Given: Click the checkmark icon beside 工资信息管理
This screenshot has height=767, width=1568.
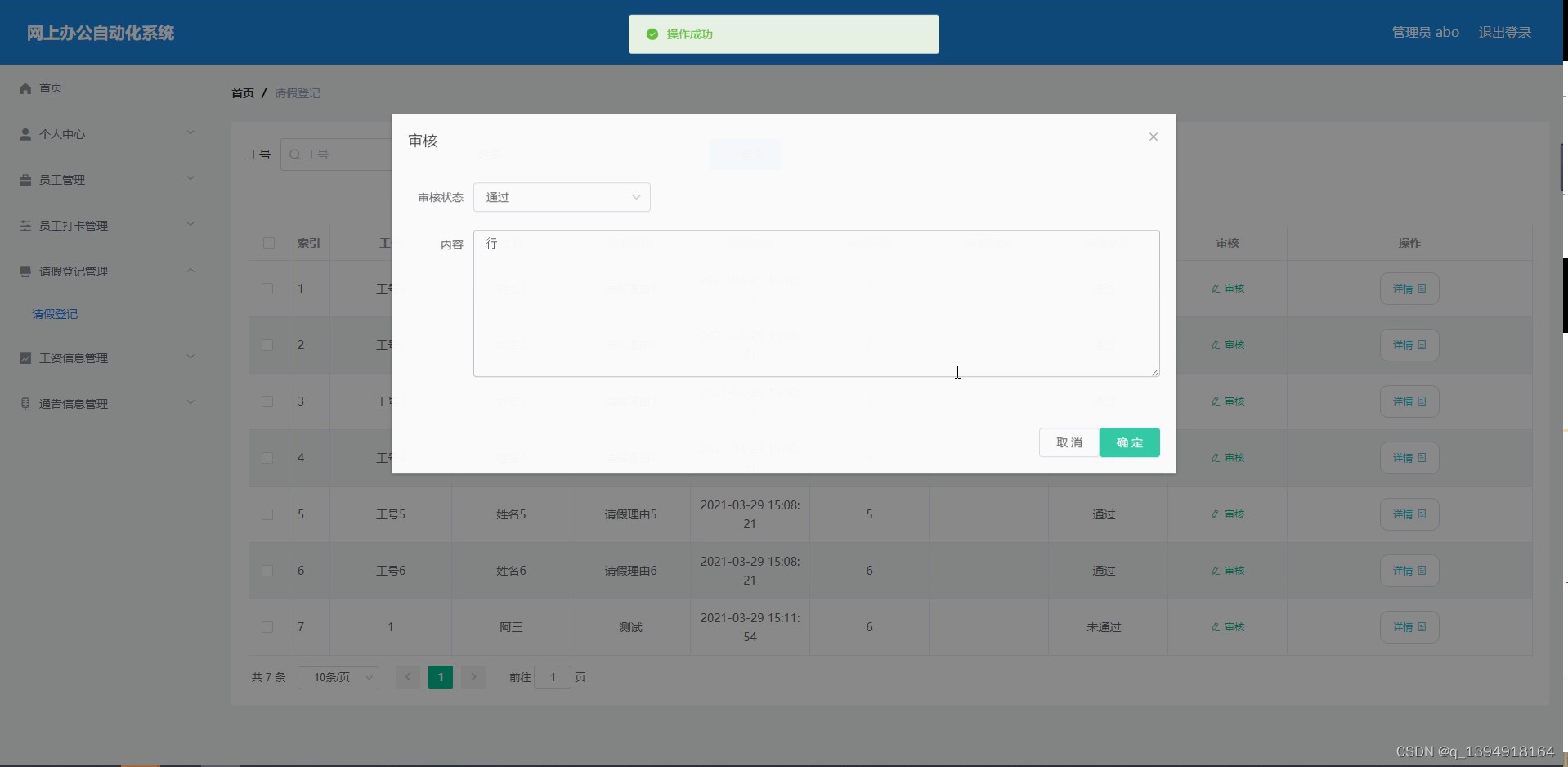Looking at the screenshot, I should tap(25, 358).
